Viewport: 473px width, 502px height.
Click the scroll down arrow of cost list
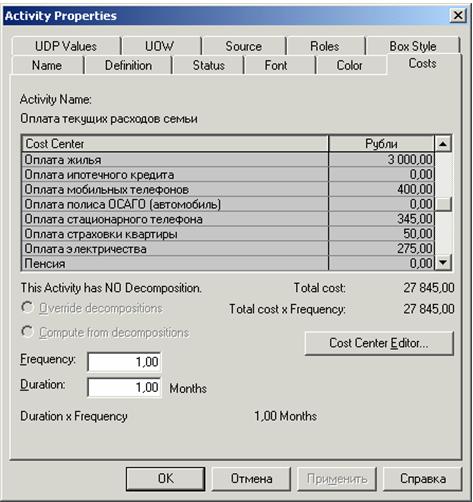(x=443, y=262)
